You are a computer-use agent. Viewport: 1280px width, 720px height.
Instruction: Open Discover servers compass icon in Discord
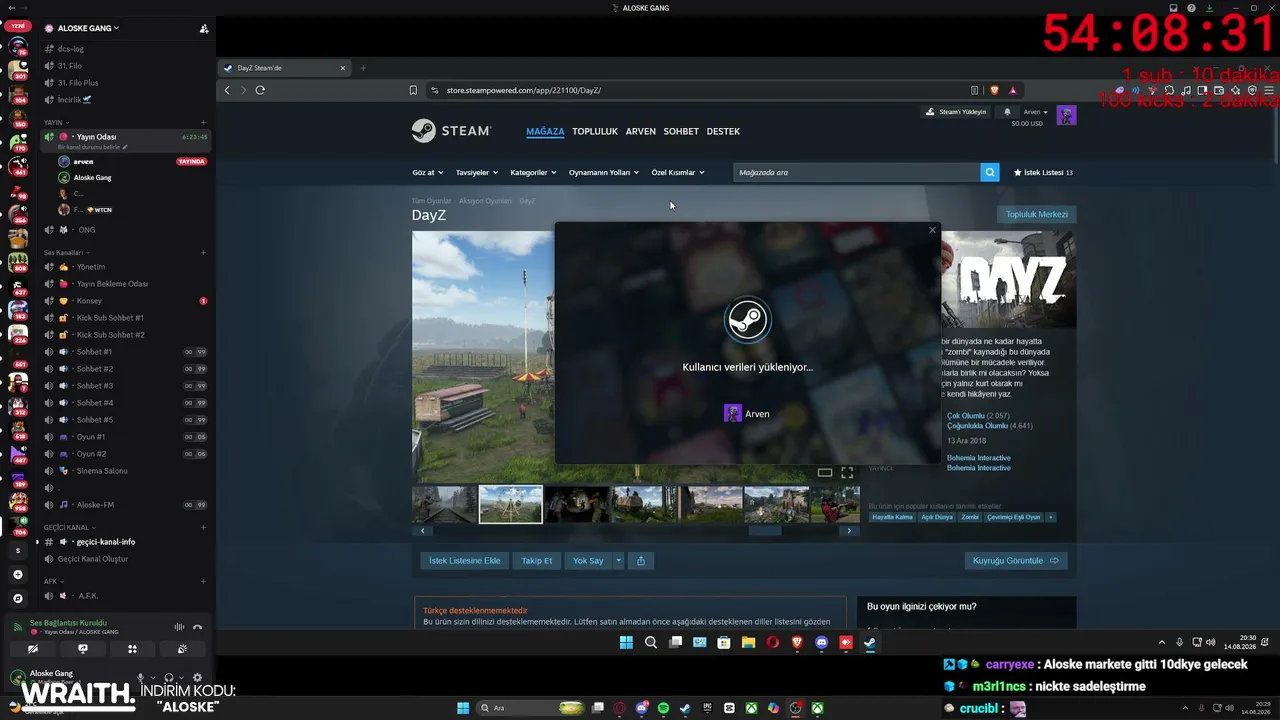tap(17, 598)
